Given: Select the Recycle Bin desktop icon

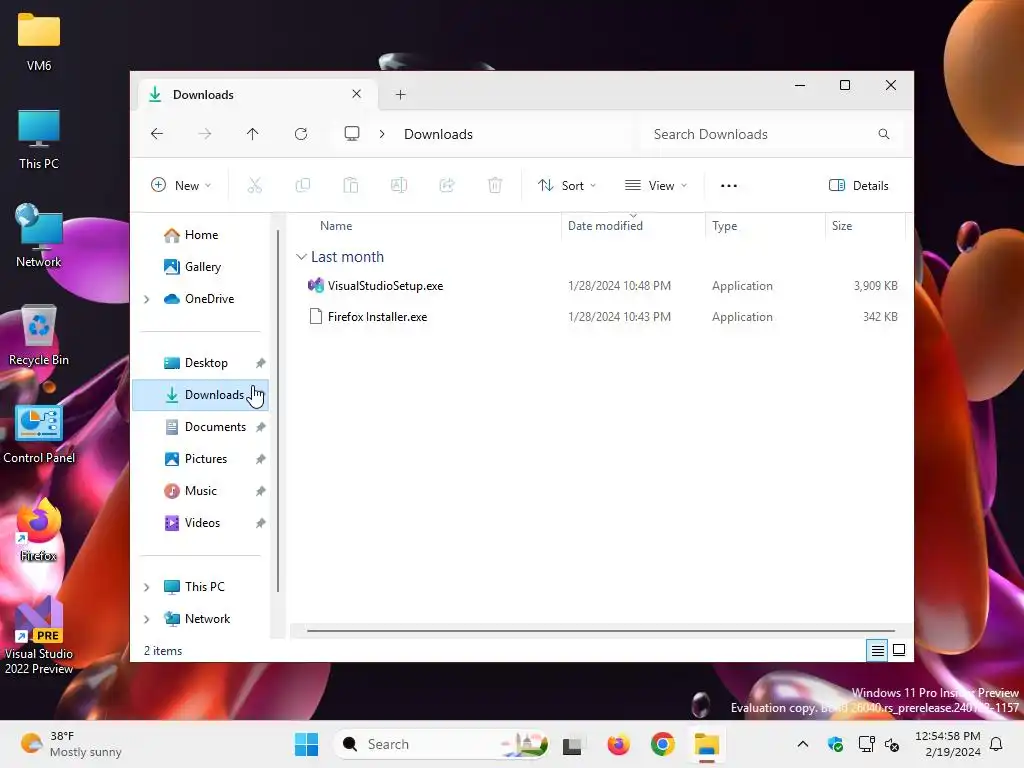Looking at the screenshot, I should click(x=39, y=335).
